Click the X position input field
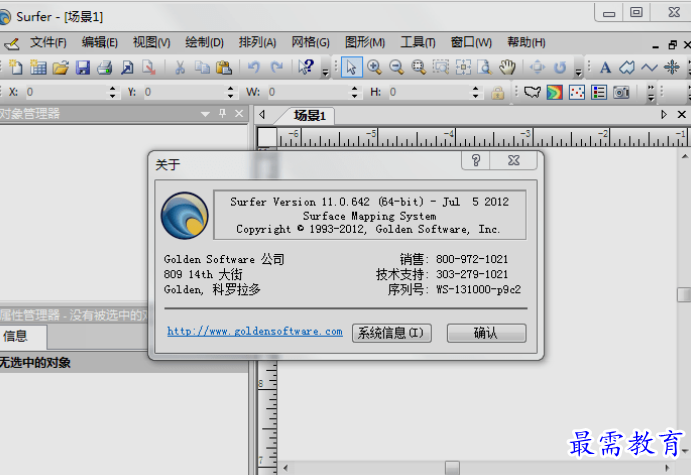The height and width of the screenshot is (475, 691). click(x=67, y=93)
